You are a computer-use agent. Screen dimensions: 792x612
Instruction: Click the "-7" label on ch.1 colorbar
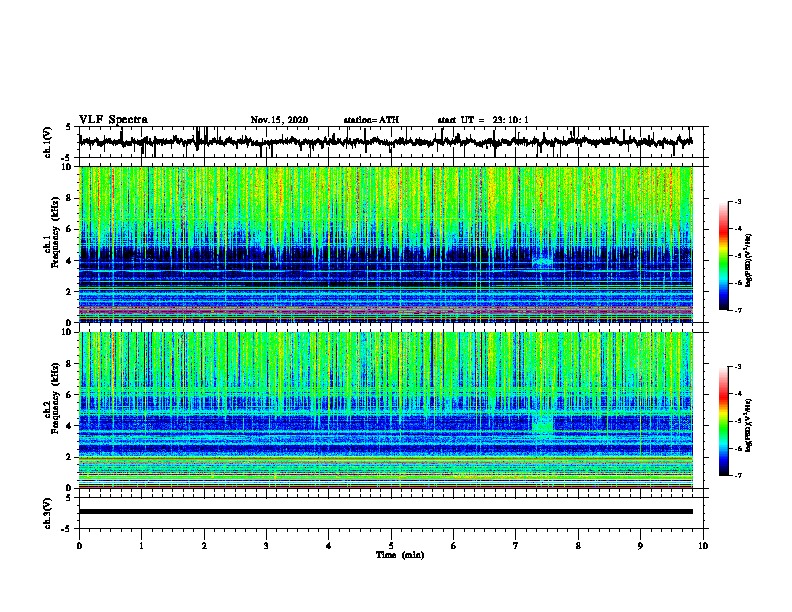click(737, 310)
